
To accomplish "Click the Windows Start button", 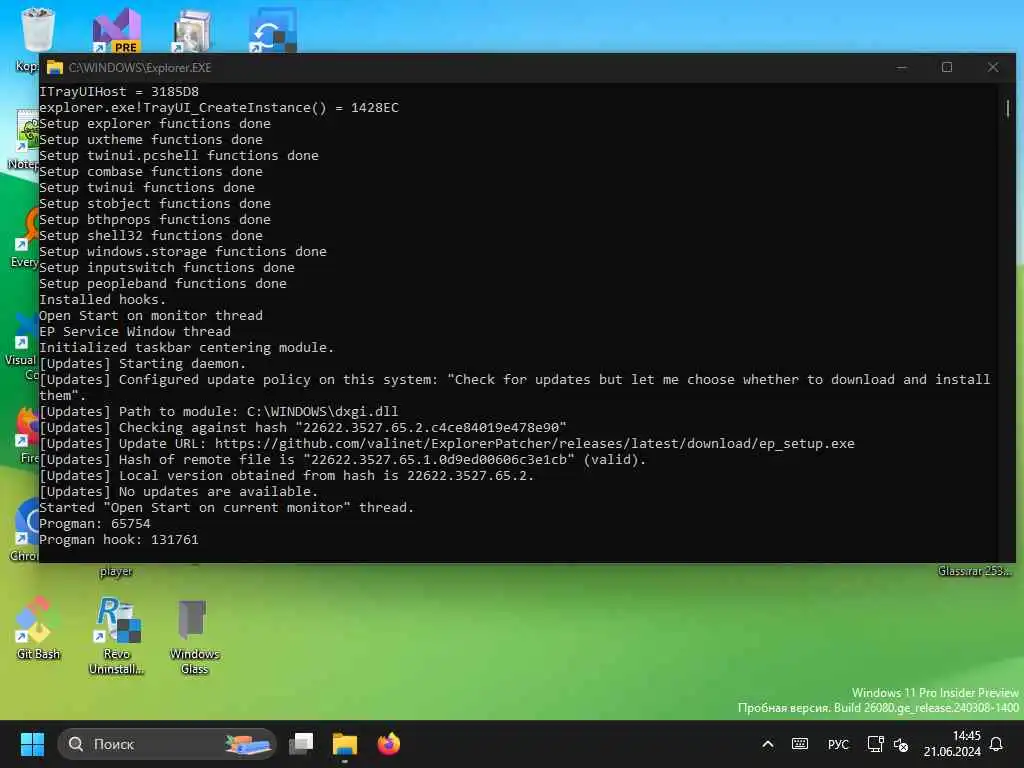I will tap(32, 744).
